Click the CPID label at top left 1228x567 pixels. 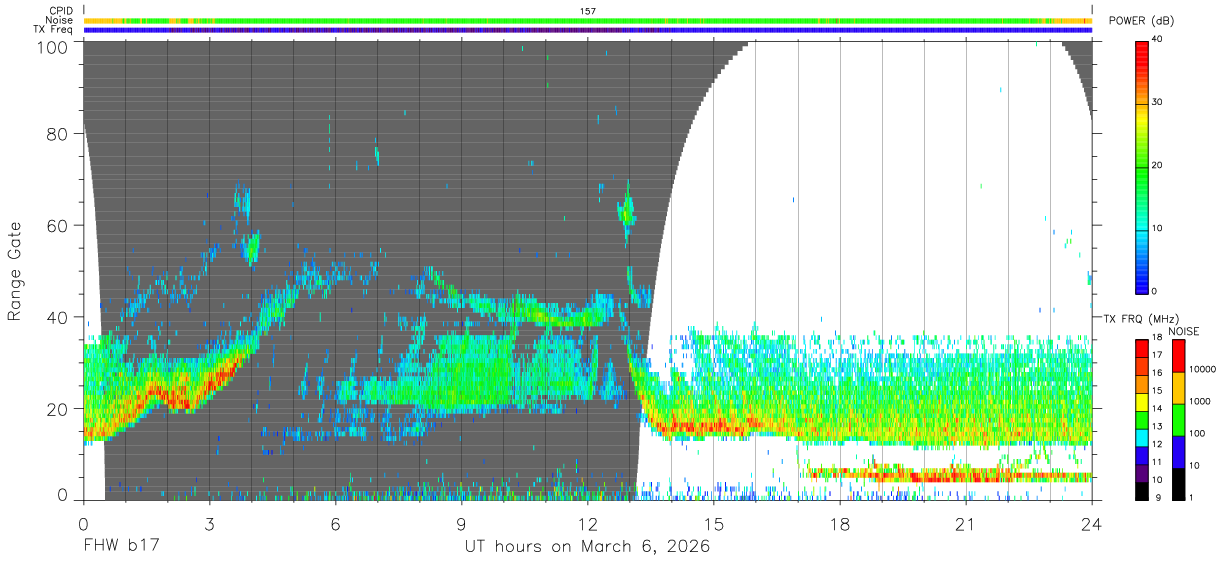pos(60,11)
